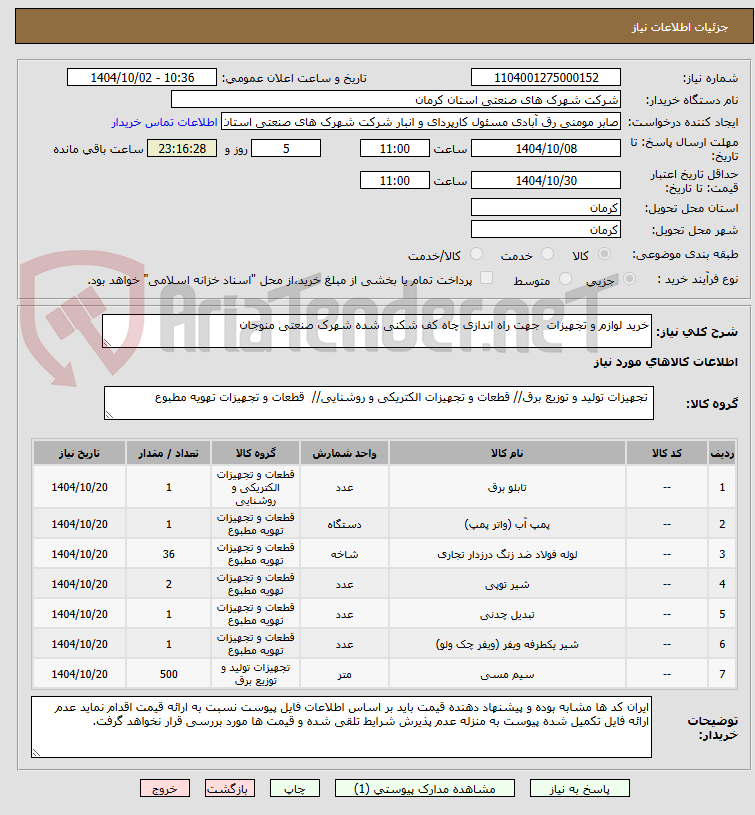Click the quantity 36 cell
Screen dimensions: 755x815
[x=168, y=554]
